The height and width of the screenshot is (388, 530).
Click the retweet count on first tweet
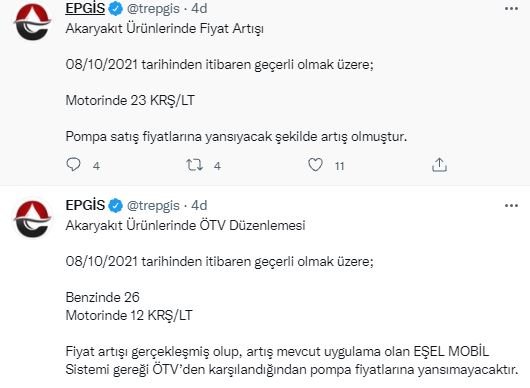[x=217, y=166]
